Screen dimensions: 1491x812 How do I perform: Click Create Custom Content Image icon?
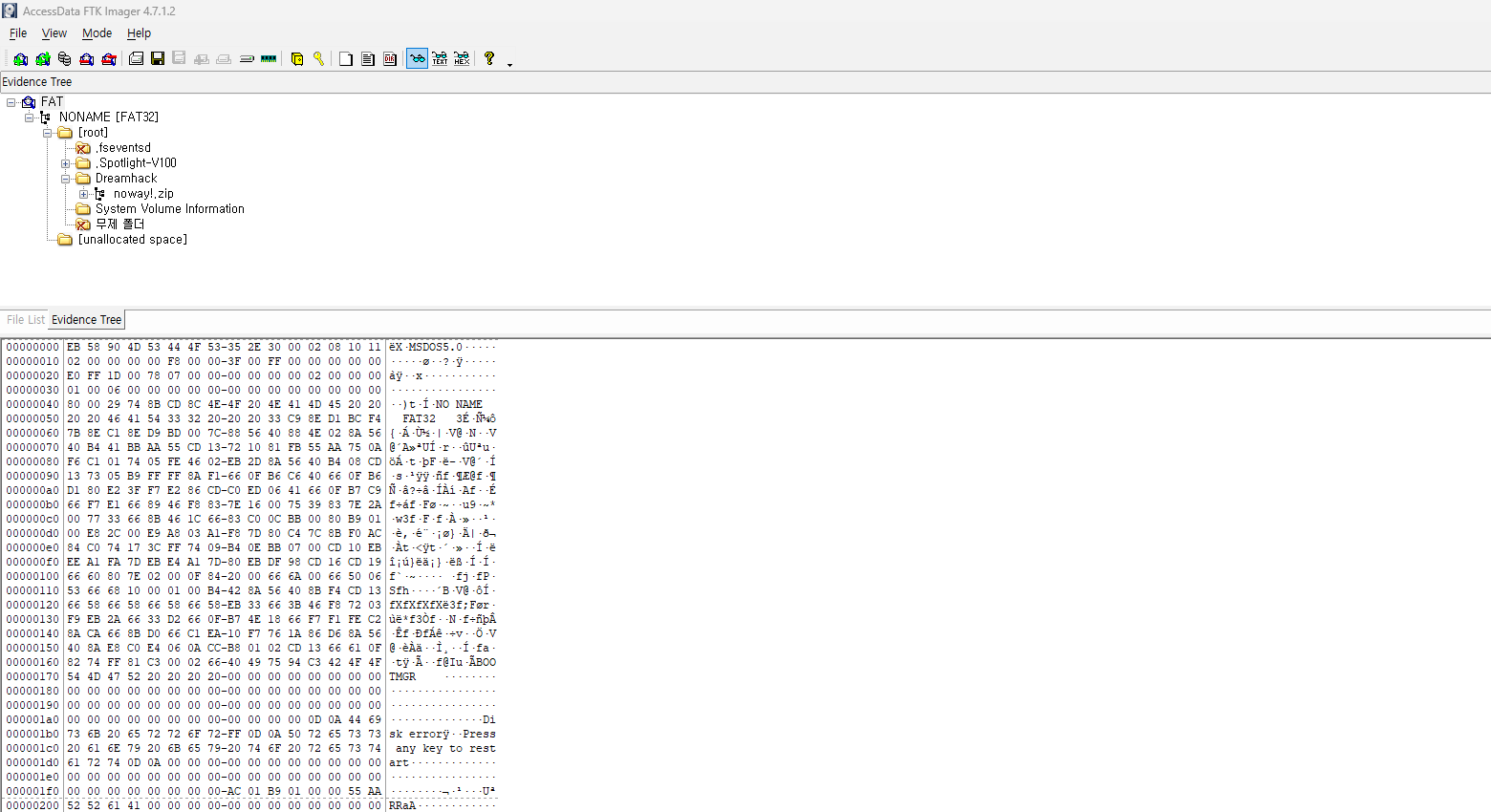(x=224, y=59)
